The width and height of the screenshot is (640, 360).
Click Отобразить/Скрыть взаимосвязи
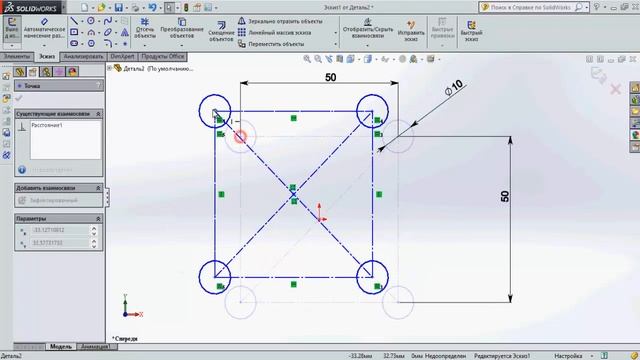point(367,28)
